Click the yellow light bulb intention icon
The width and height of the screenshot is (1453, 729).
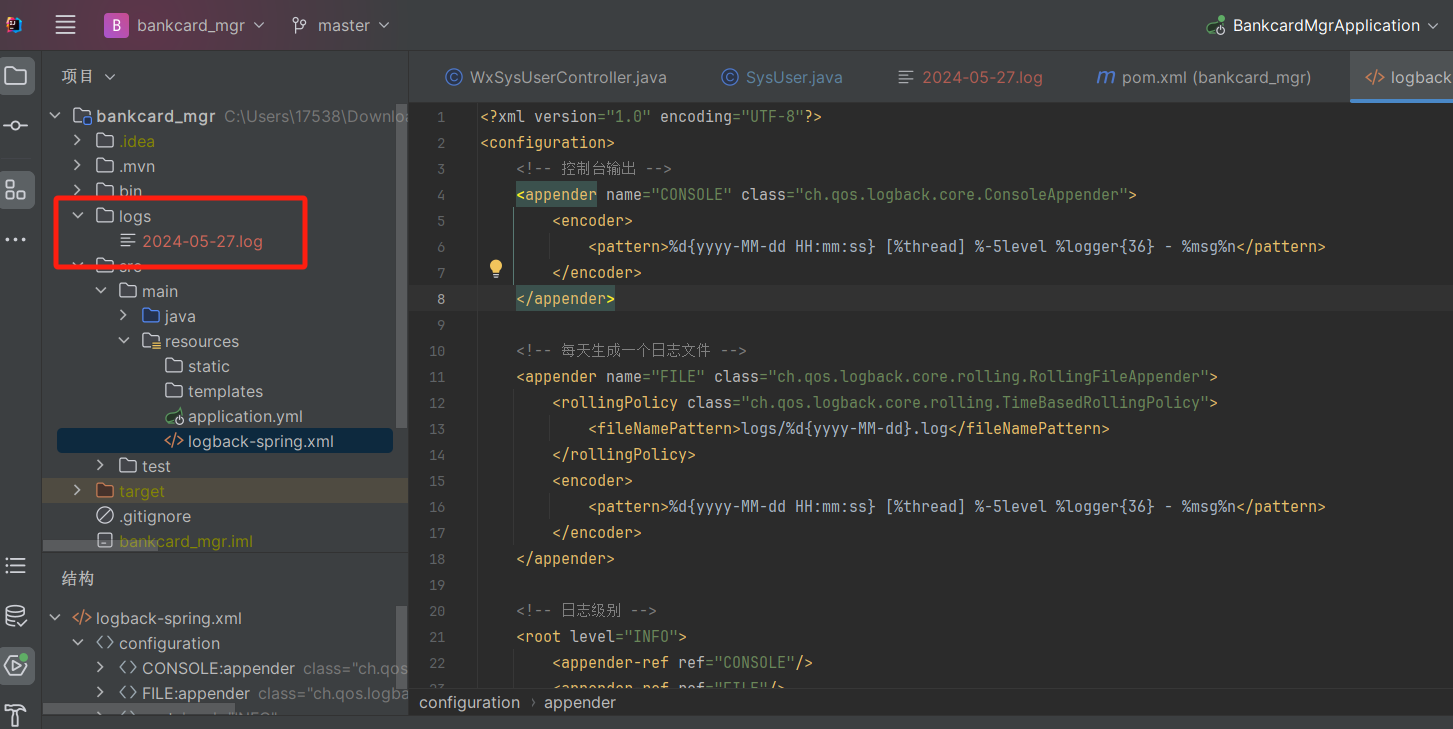coord(495,268)
